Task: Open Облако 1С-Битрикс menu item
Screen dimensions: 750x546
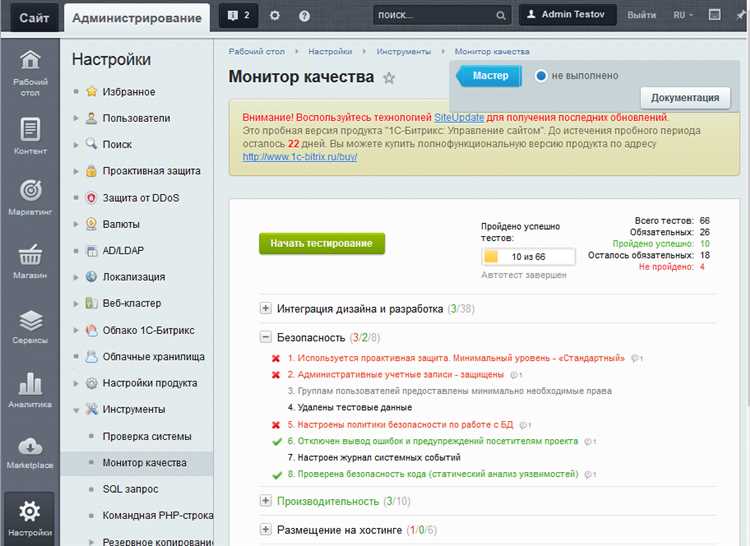Action: [148, 330]
